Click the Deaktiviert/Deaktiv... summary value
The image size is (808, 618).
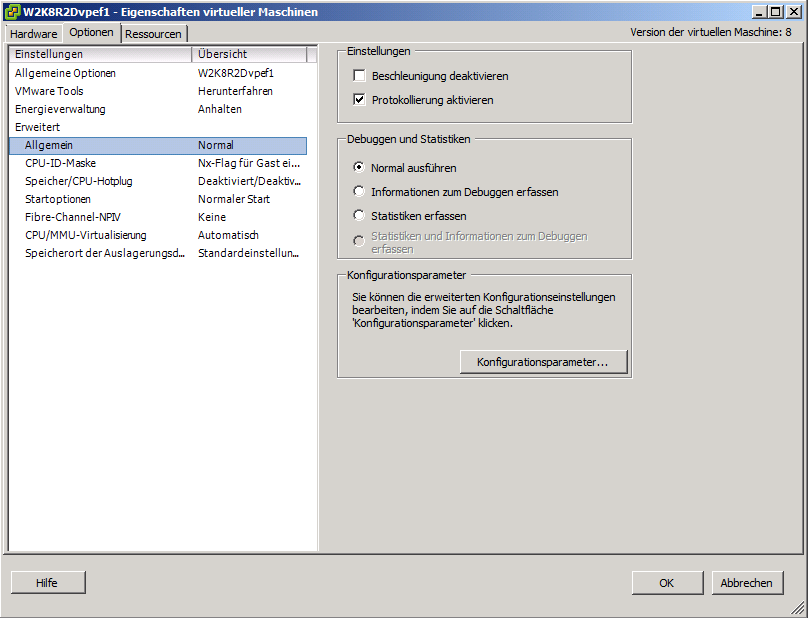click(x=249, y=181)
